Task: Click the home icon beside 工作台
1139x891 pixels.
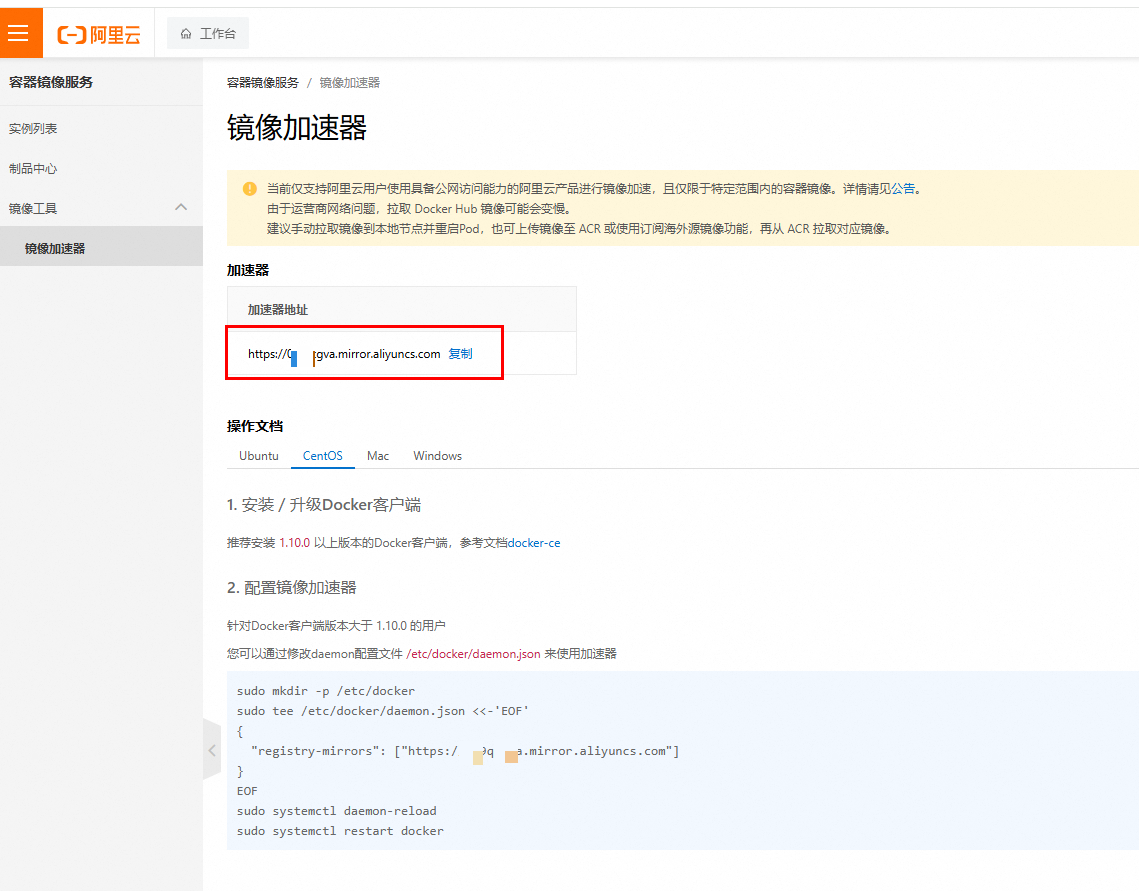Action: point(186,33)
